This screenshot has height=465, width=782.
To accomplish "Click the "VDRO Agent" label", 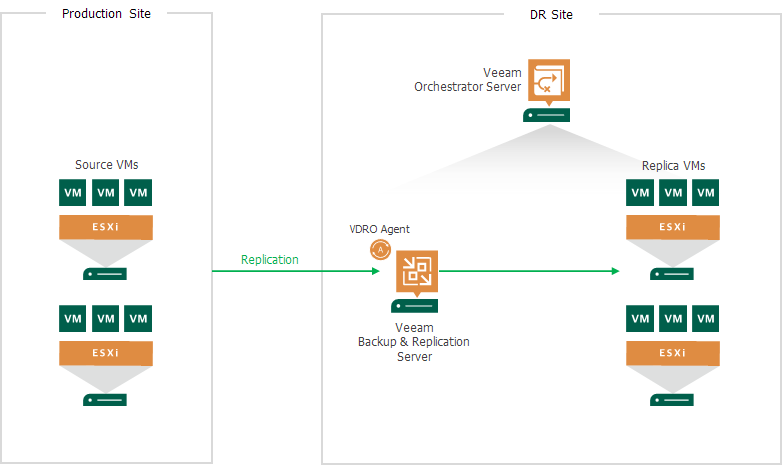I will click(380, 229).
